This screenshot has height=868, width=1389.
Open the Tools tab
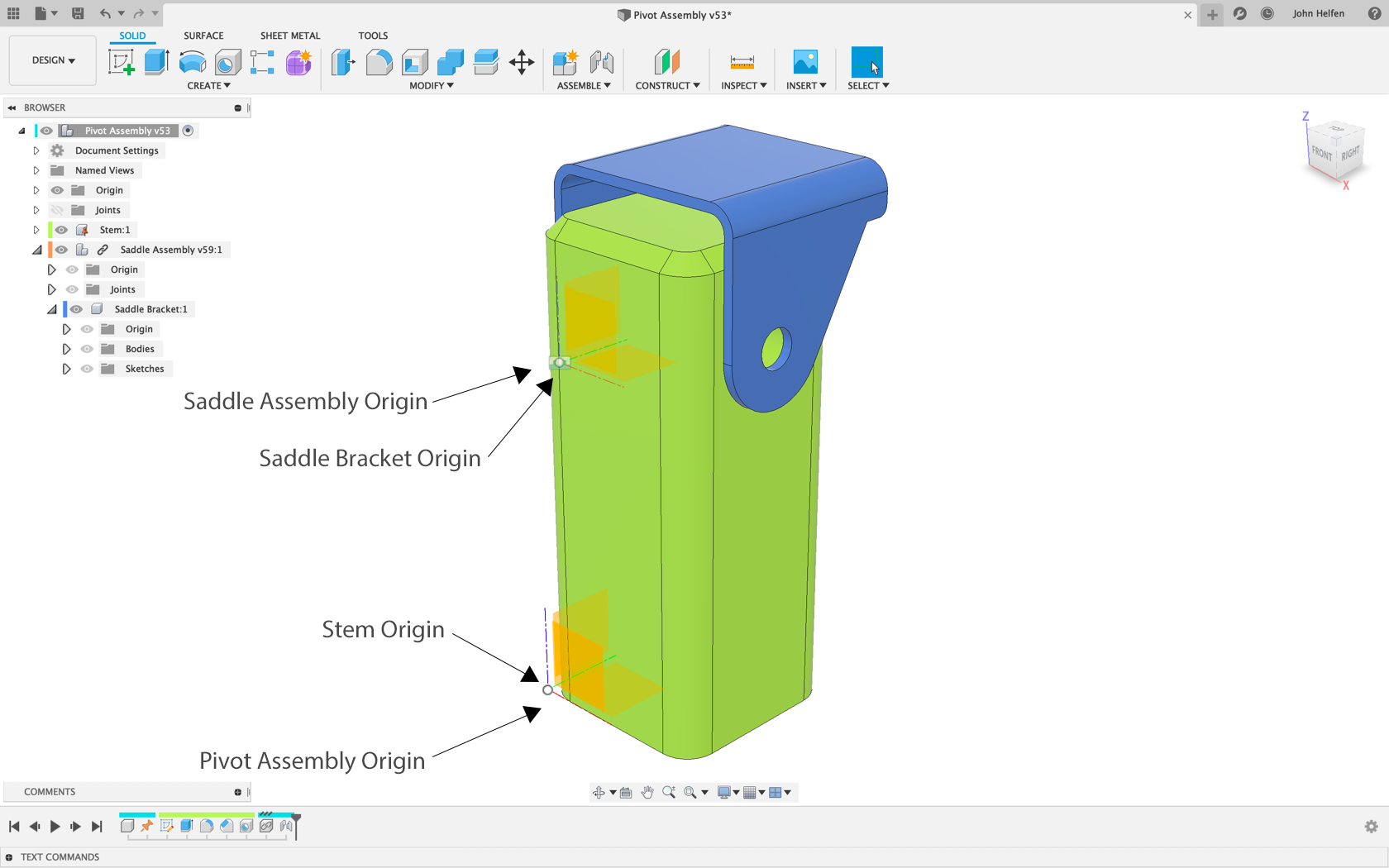click(x=373, y=36)
